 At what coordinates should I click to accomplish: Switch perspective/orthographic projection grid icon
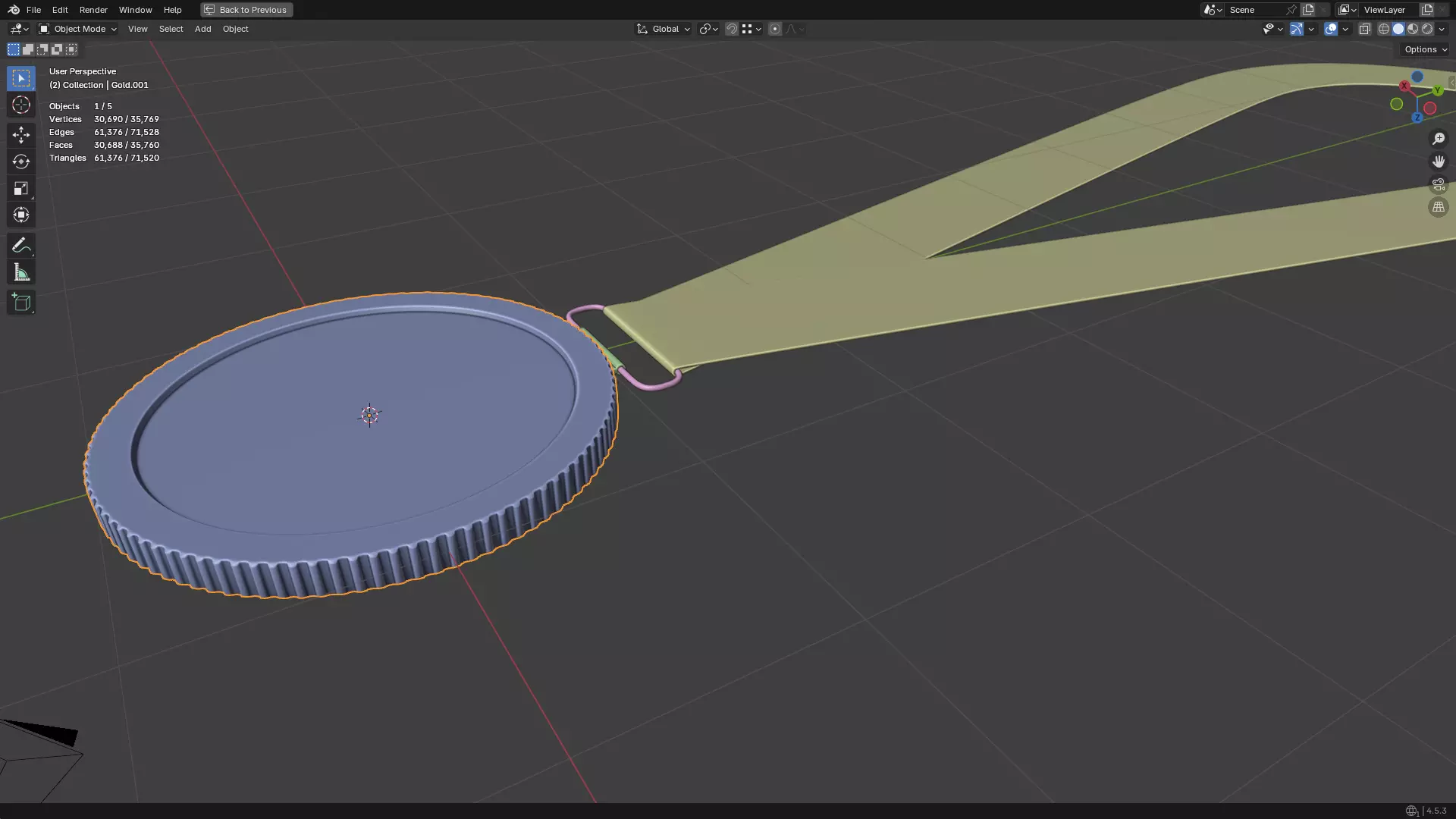1439,207
